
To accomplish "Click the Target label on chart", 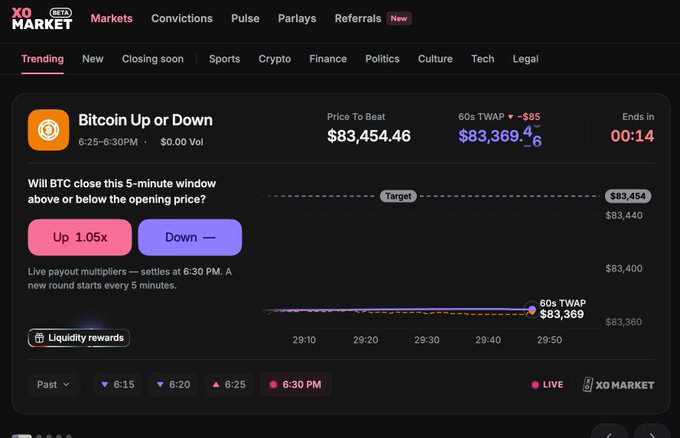I will pos(398,196).
